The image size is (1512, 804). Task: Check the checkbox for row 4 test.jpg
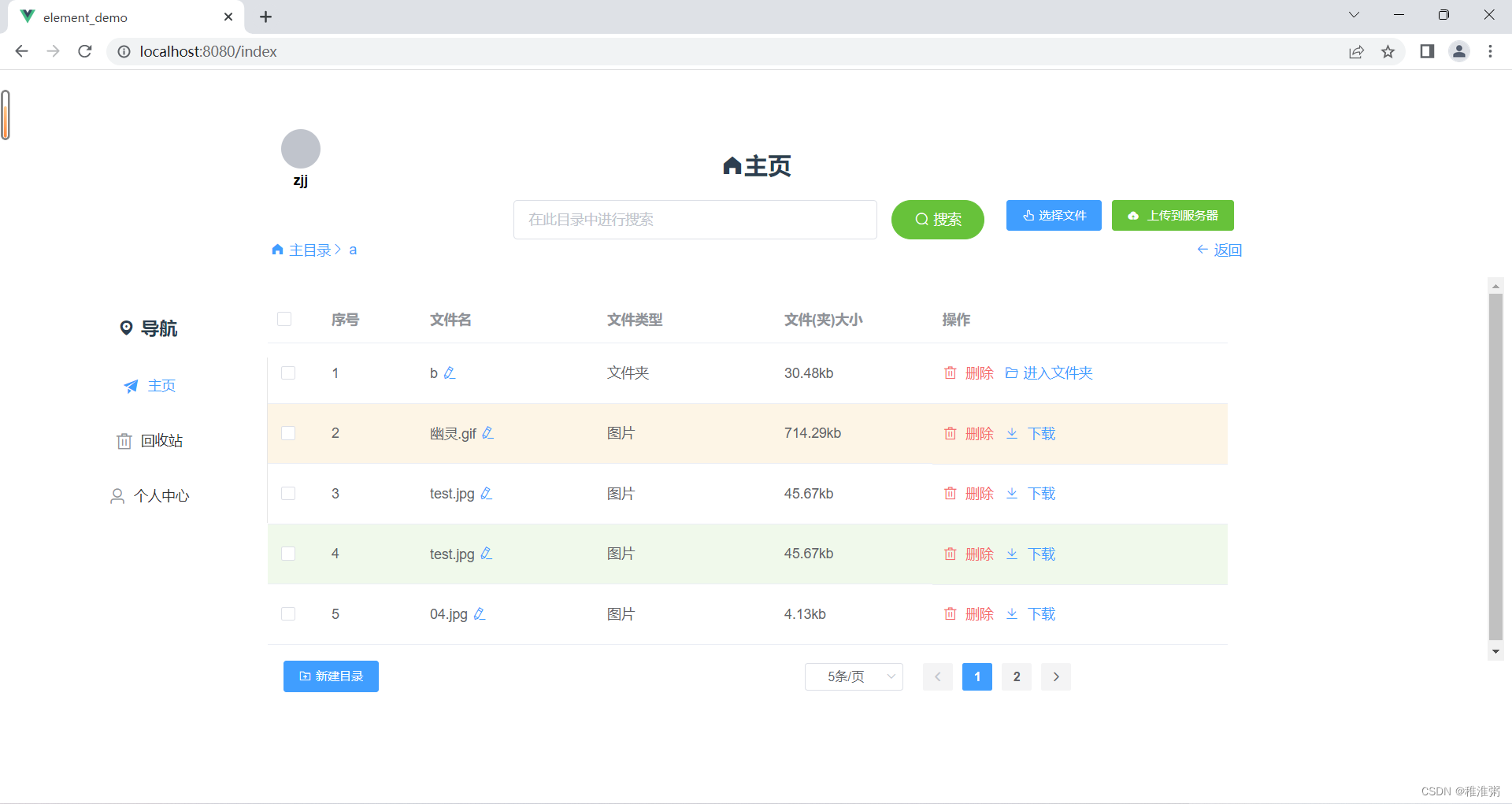[x=288, y=554]
